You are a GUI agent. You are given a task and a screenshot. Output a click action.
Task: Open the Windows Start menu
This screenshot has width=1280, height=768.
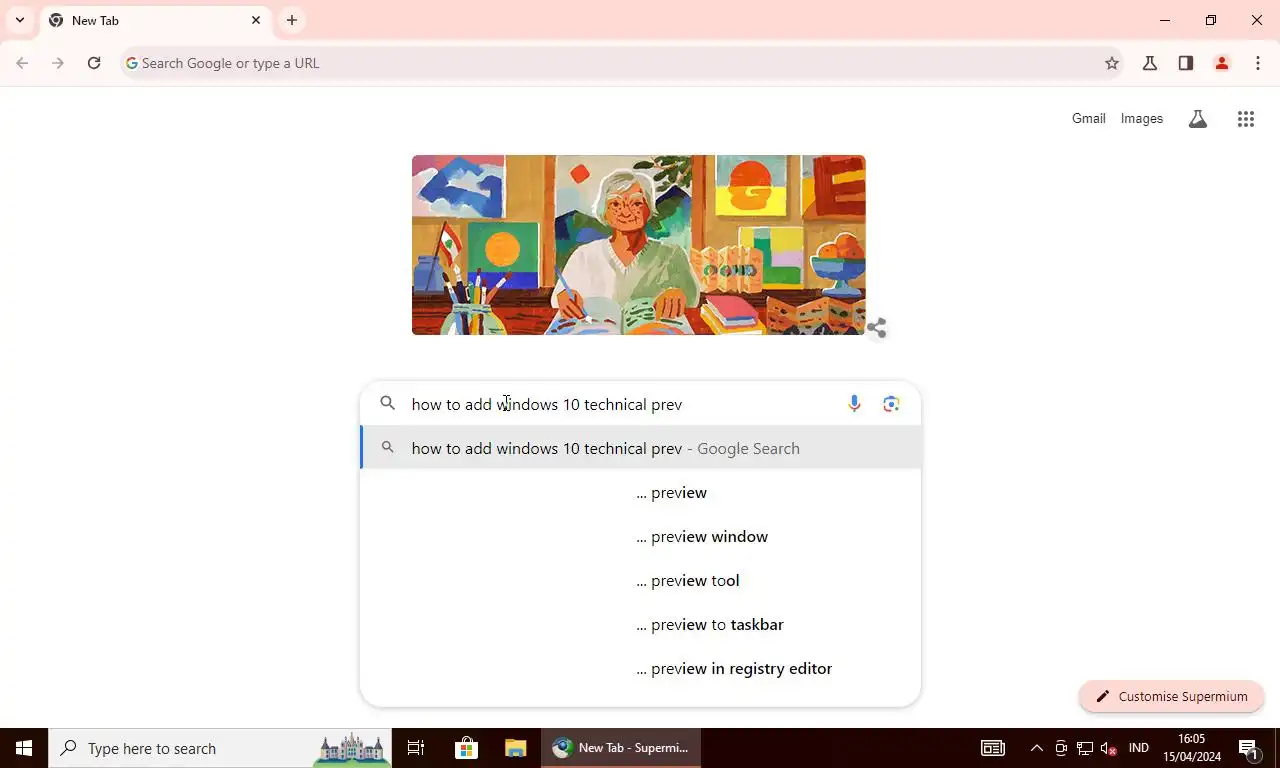(x=24, y=748)
